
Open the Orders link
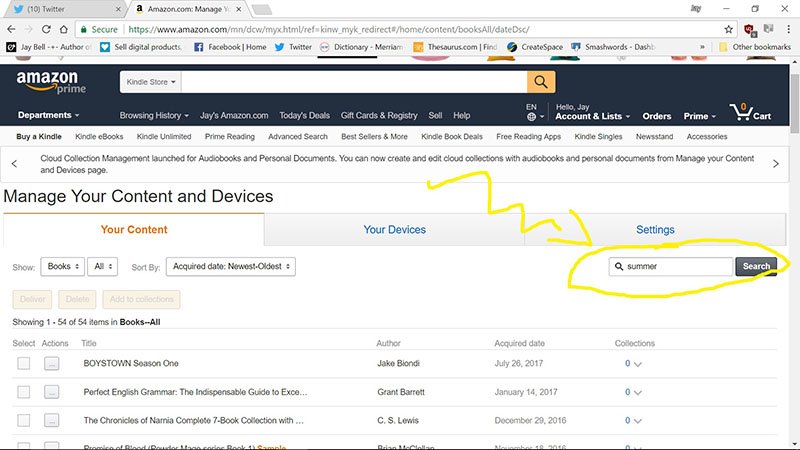coord(657,116)
